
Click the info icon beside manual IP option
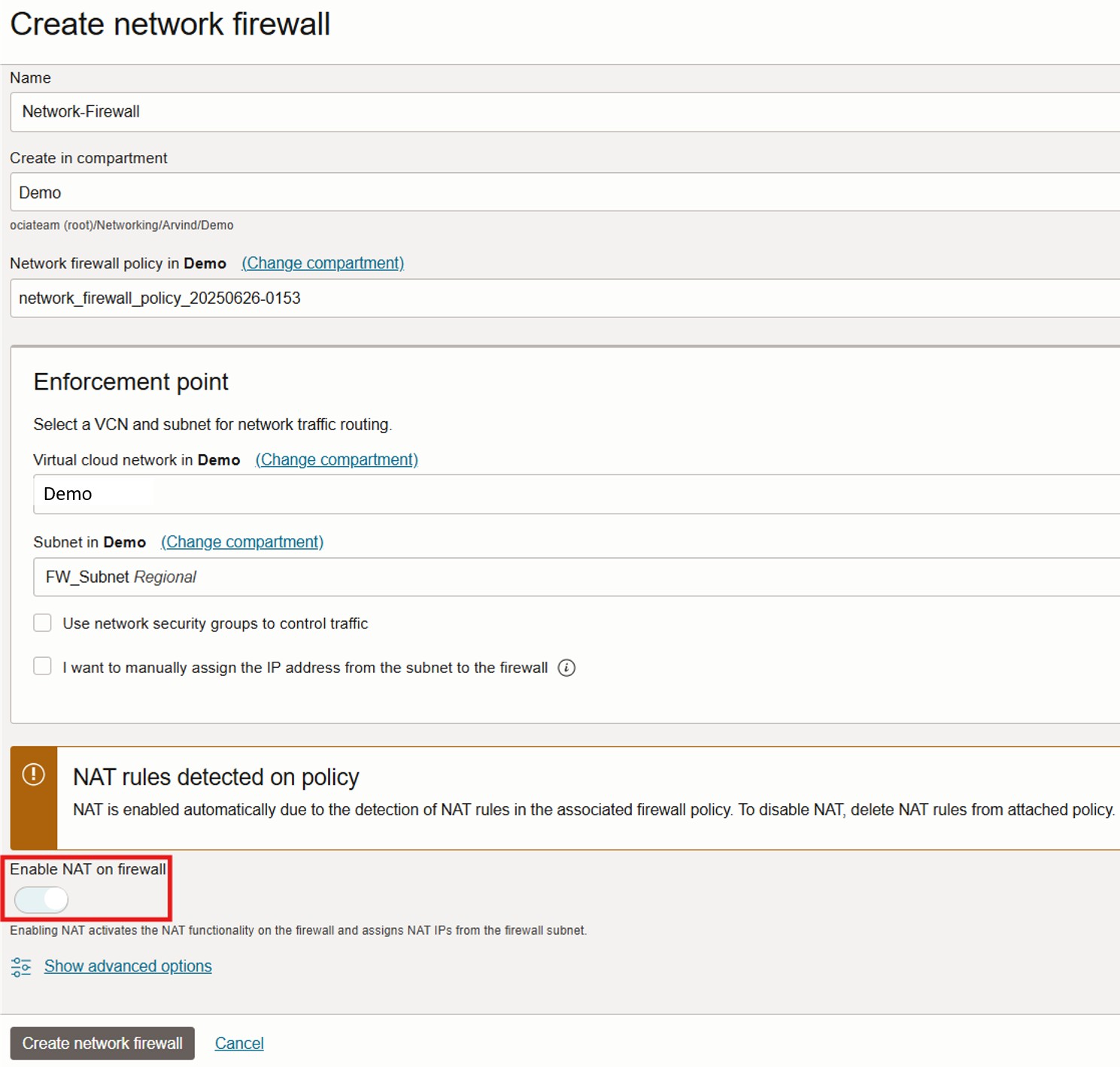[566, 668]
